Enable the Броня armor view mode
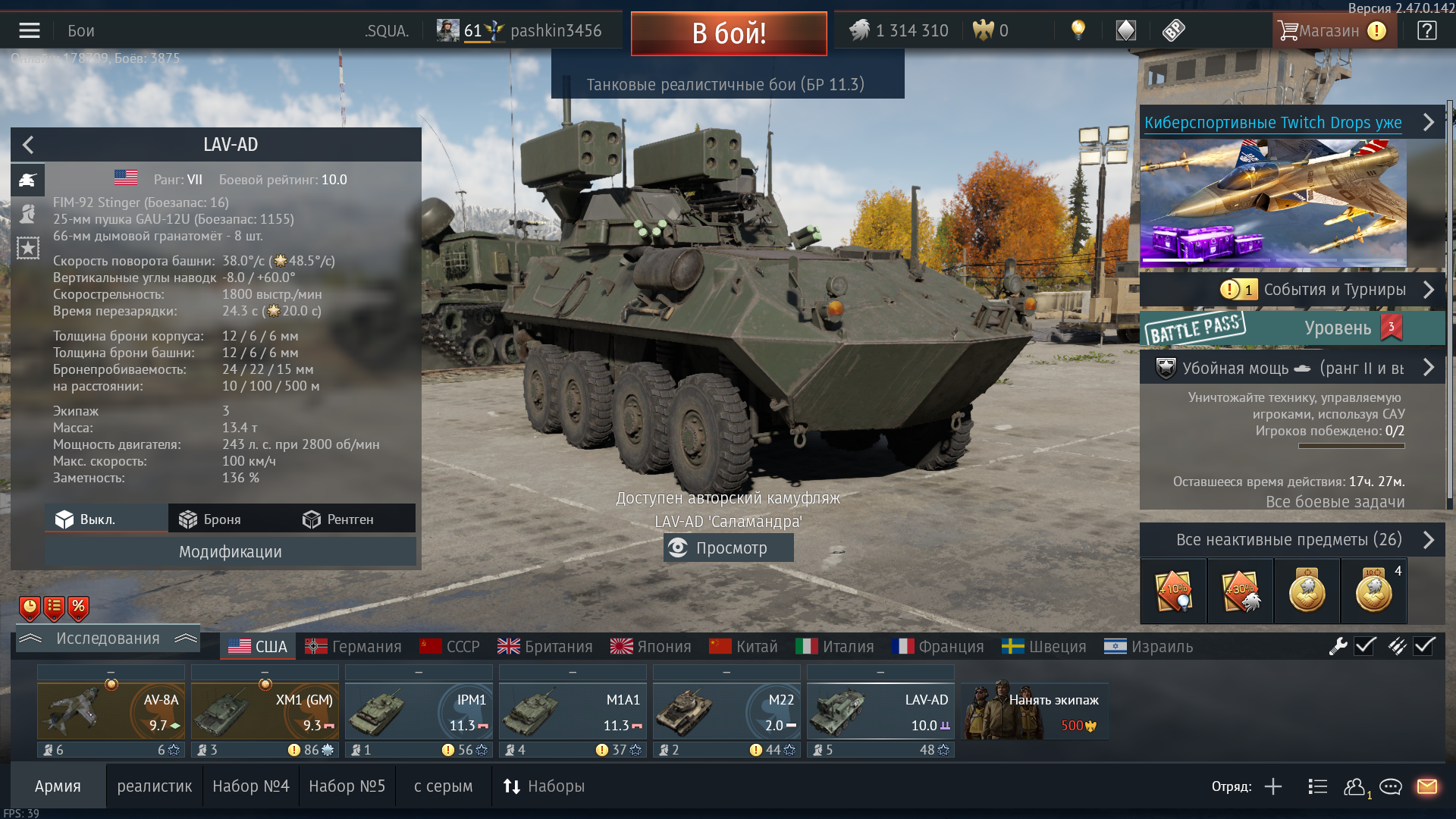The height and width of the screenshot is (819, 1456). coord(210,519)
